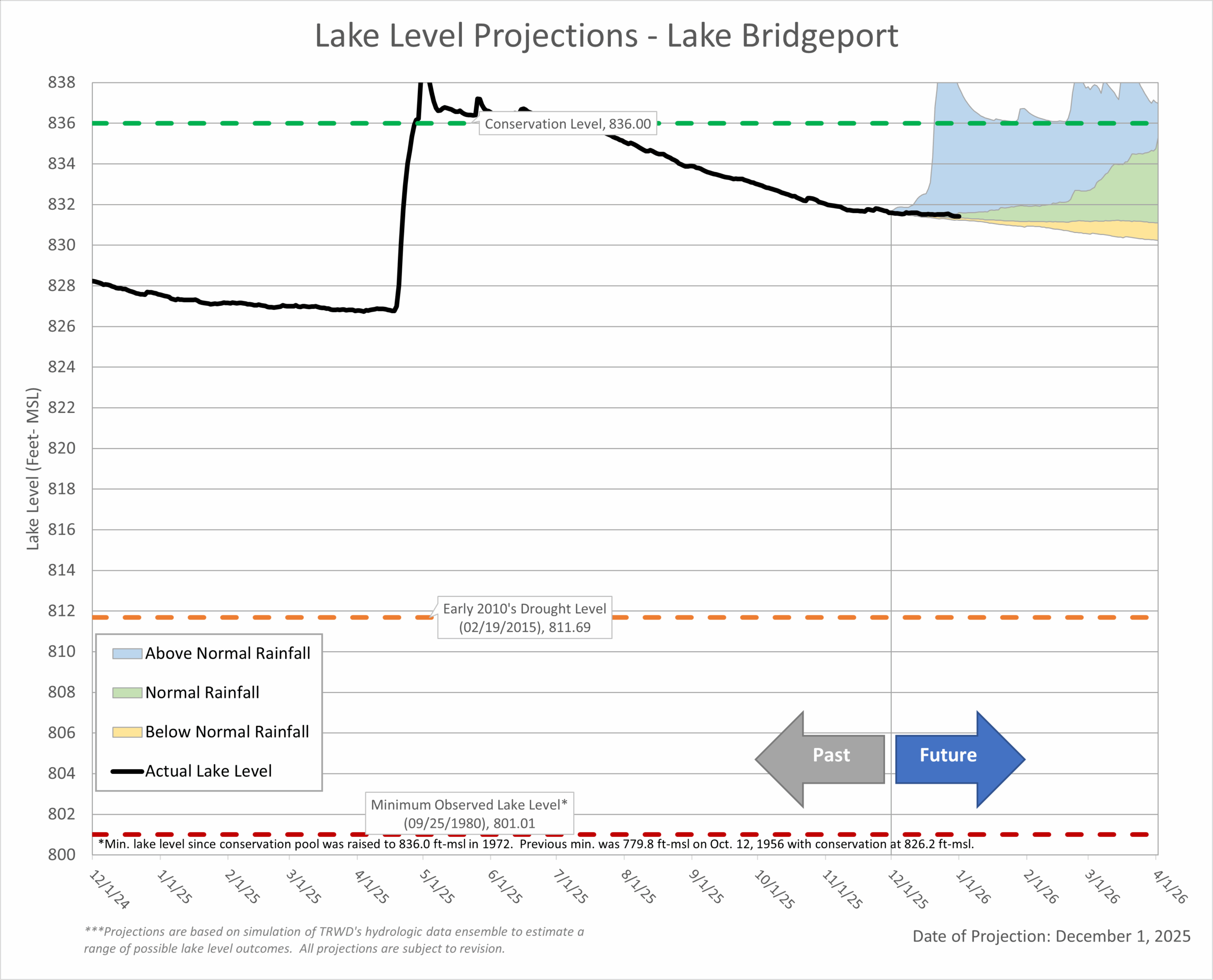The height and width of the screenshot is (980, 1213).
Task: Click the chart title Lake Level Projections
Action: (x=606, y=36)
